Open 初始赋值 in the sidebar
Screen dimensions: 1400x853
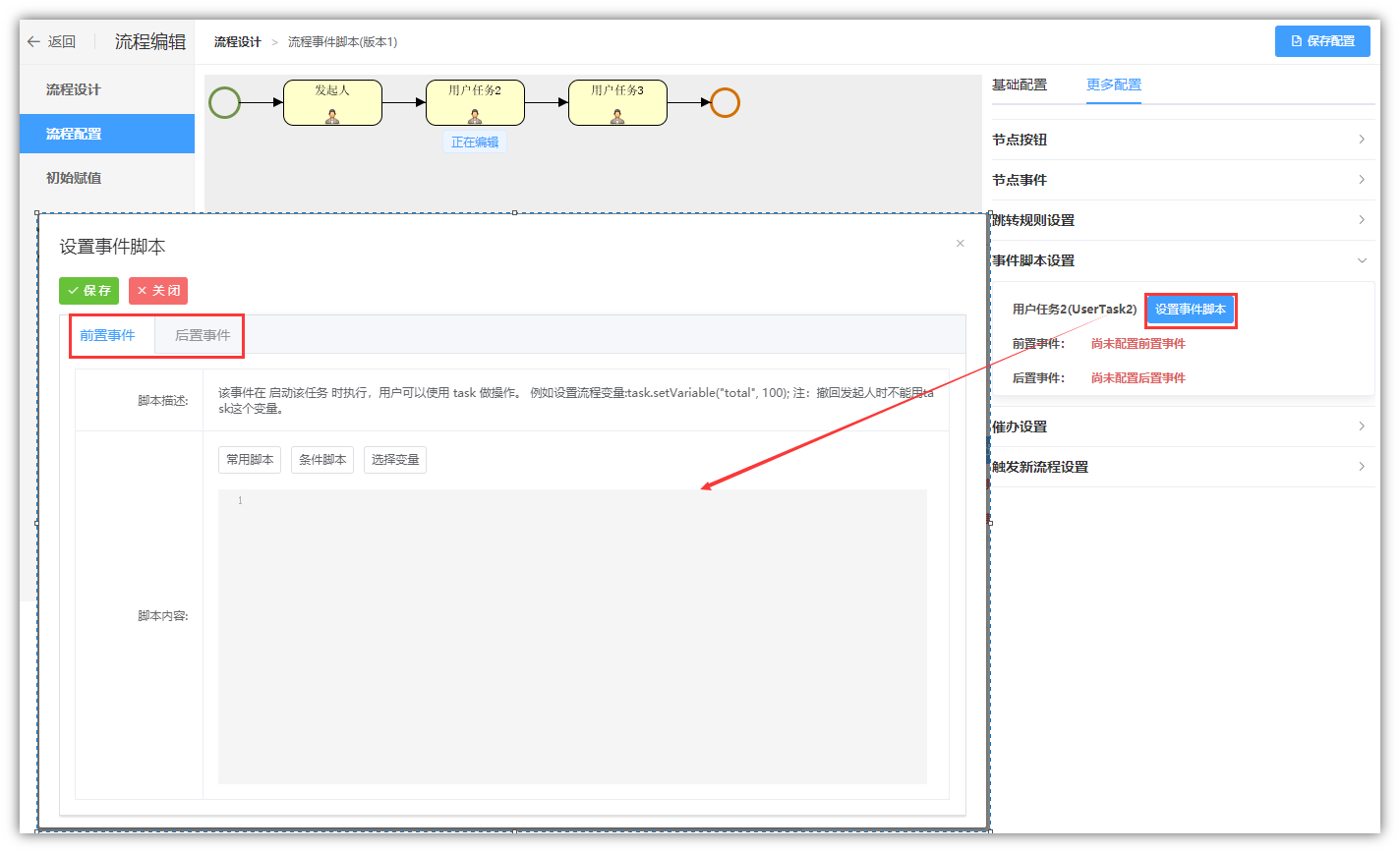click(107, 178)
